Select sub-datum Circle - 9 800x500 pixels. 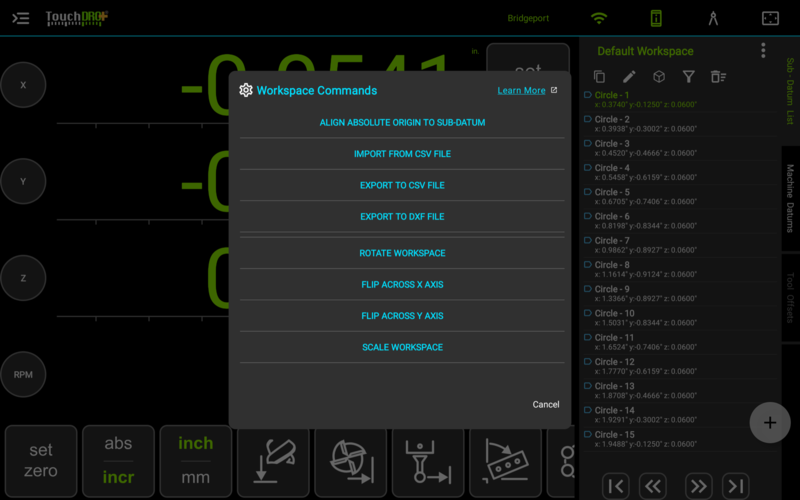click(x=680, y=293)
